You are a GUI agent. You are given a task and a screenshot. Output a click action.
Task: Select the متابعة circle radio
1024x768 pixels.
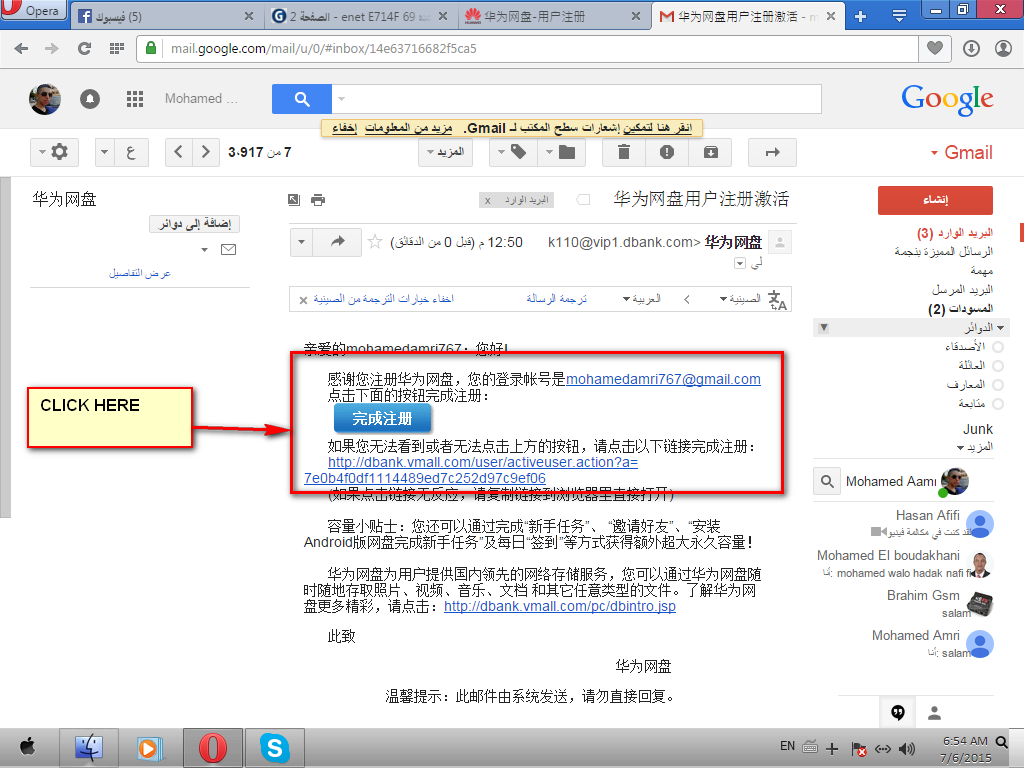997,404
